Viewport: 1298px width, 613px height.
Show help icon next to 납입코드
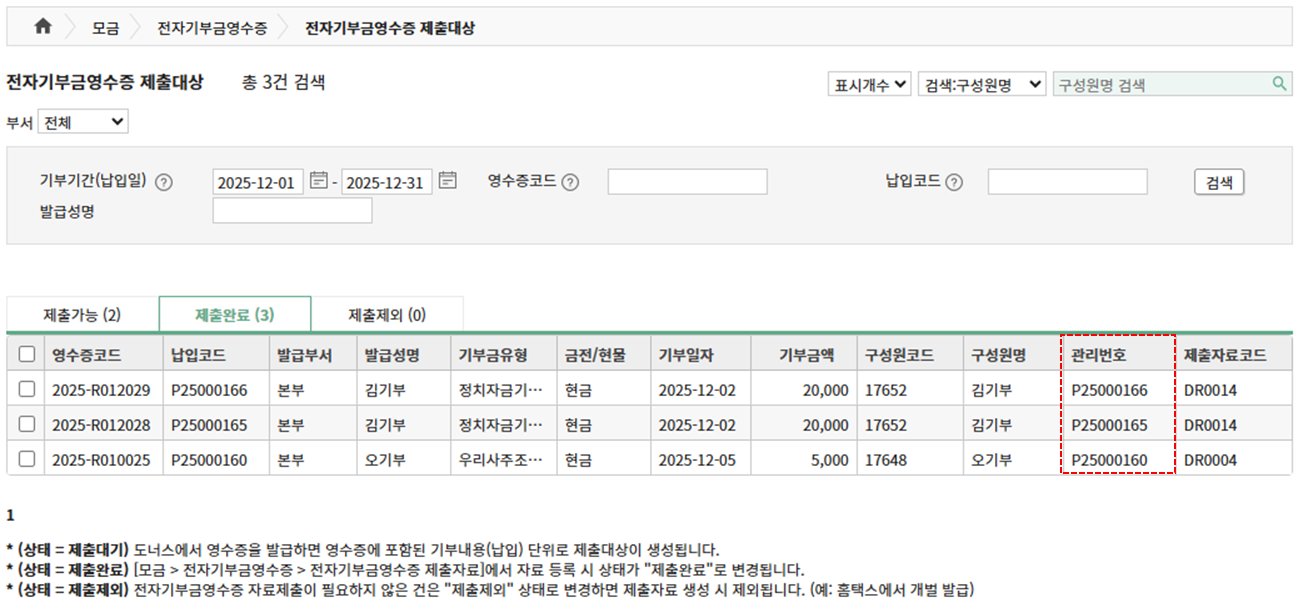pos(953,182)
